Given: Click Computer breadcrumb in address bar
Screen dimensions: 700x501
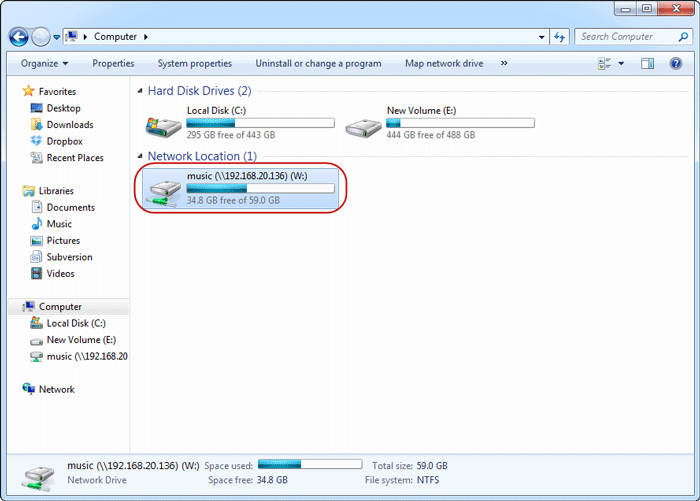Looking at the screenshot, I should click(115, 37).
